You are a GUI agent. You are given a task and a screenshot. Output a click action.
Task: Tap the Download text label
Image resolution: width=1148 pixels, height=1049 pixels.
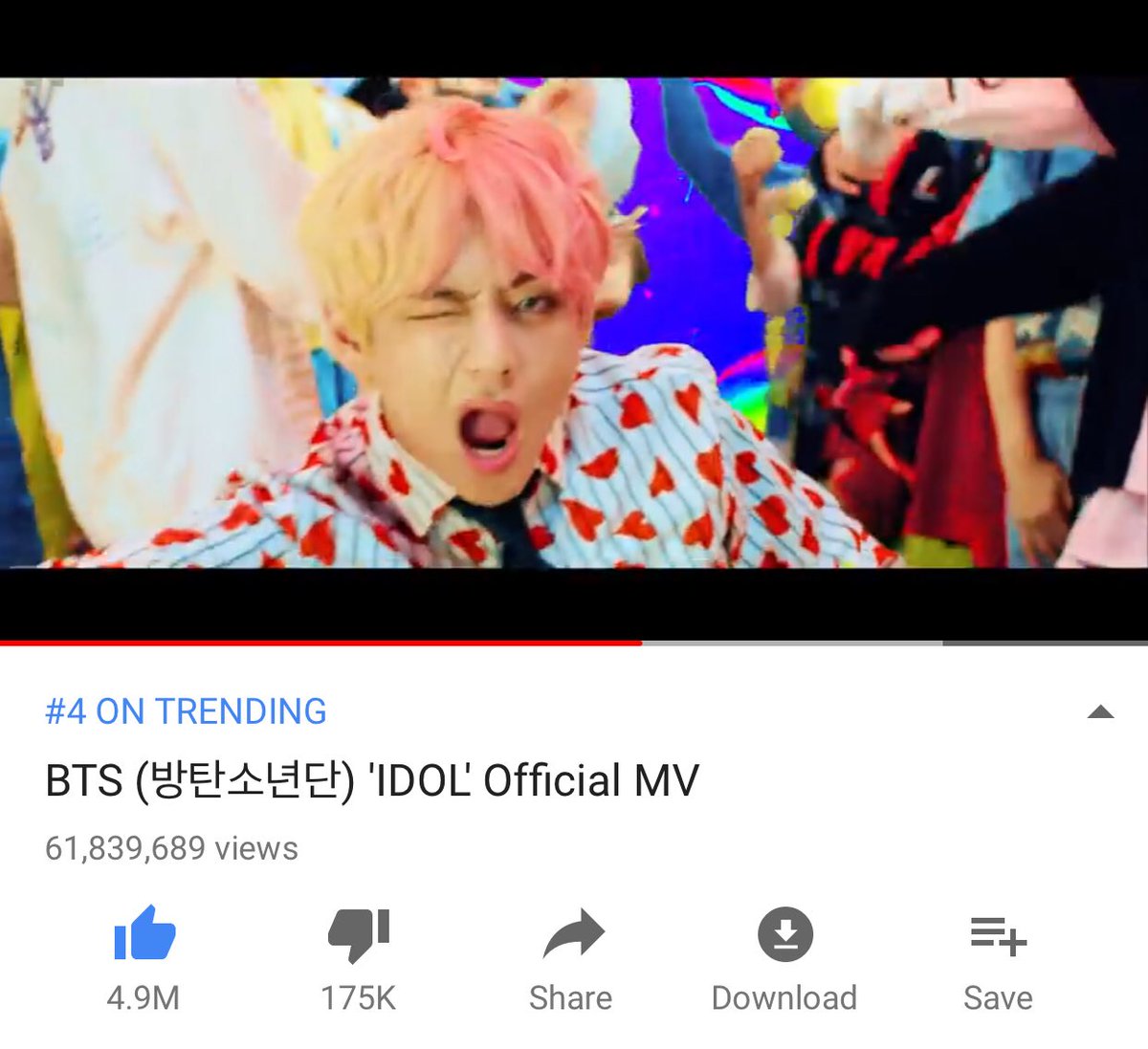click(x=784, y=998)
